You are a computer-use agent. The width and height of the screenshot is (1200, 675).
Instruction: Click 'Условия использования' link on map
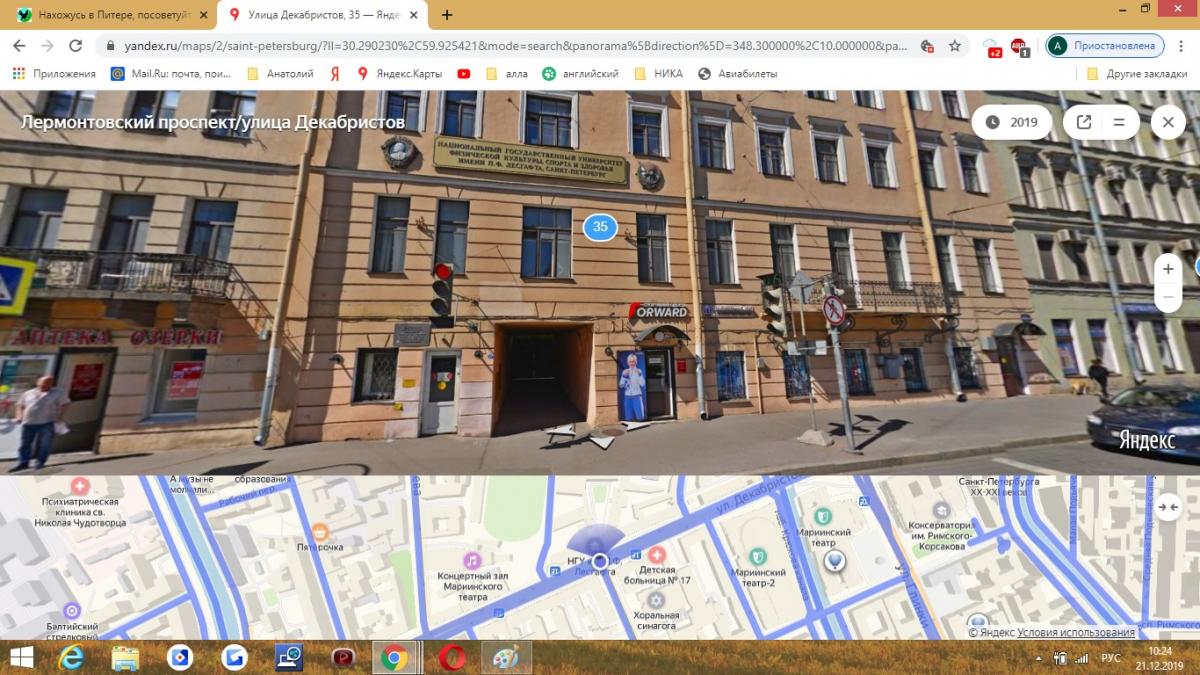pyautogui.click(x=1075, y=632)
